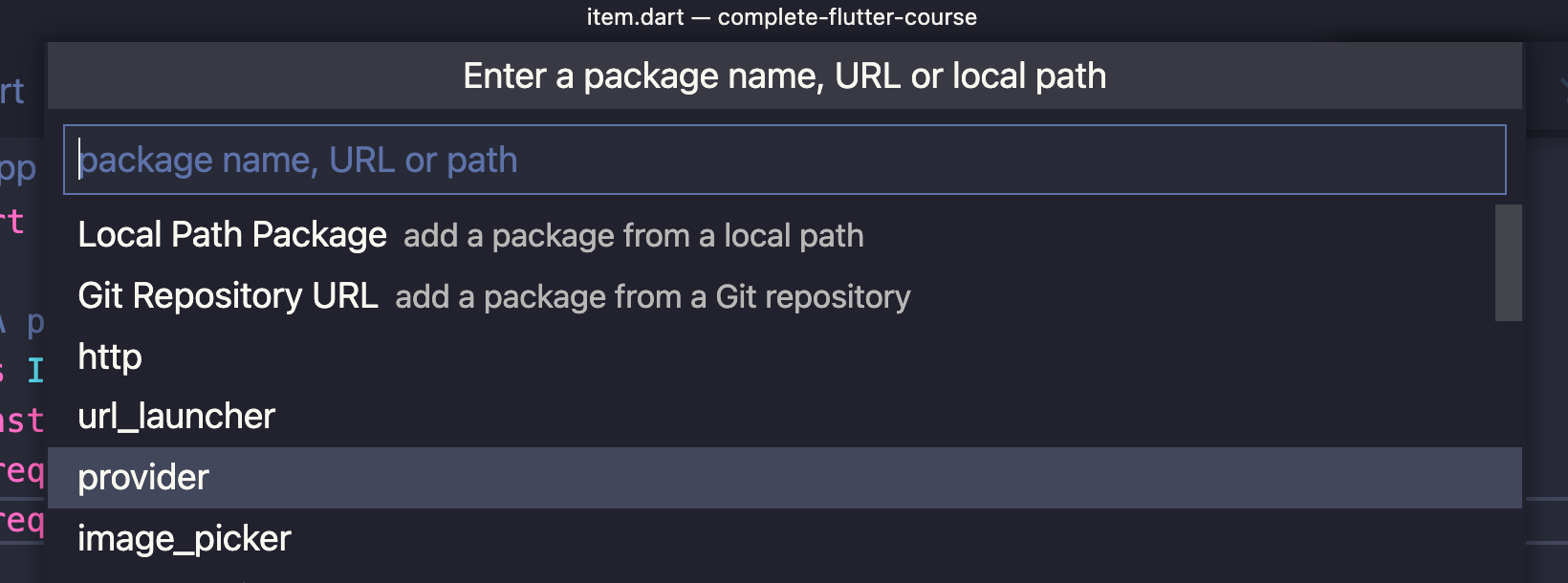This screenshot has width=1568, height=583.
Task: Click the partially hidden editor tab ending in 'rt'
Action: tap(12, 92)
